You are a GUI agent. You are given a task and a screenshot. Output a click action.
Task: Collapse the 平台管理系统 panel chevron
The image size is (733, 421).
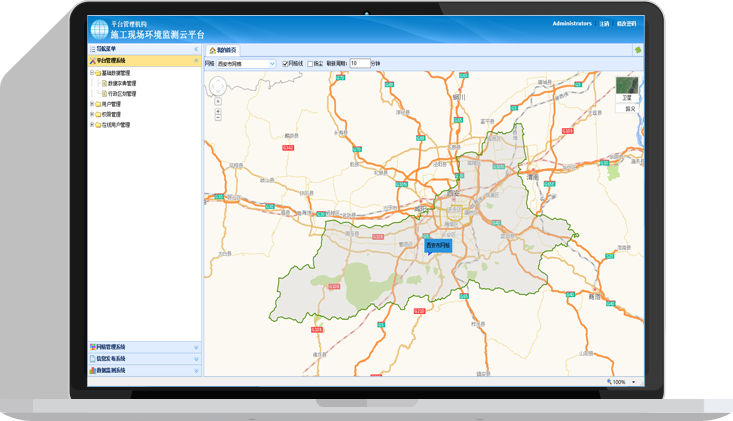(196, 61)
